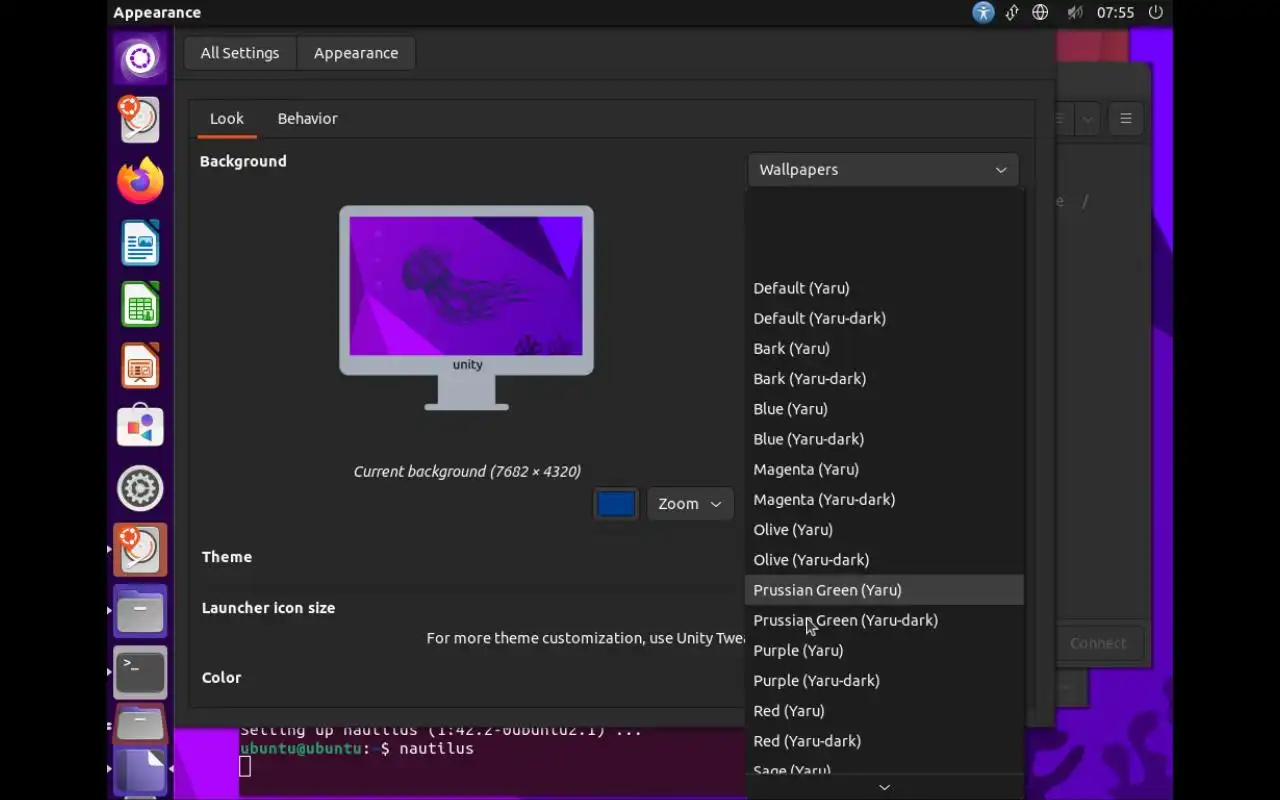Viewport: 1280px width, 800px height.
Task: Pick the Blue (Yaru) theme
Action: click(x=884, y=409)
